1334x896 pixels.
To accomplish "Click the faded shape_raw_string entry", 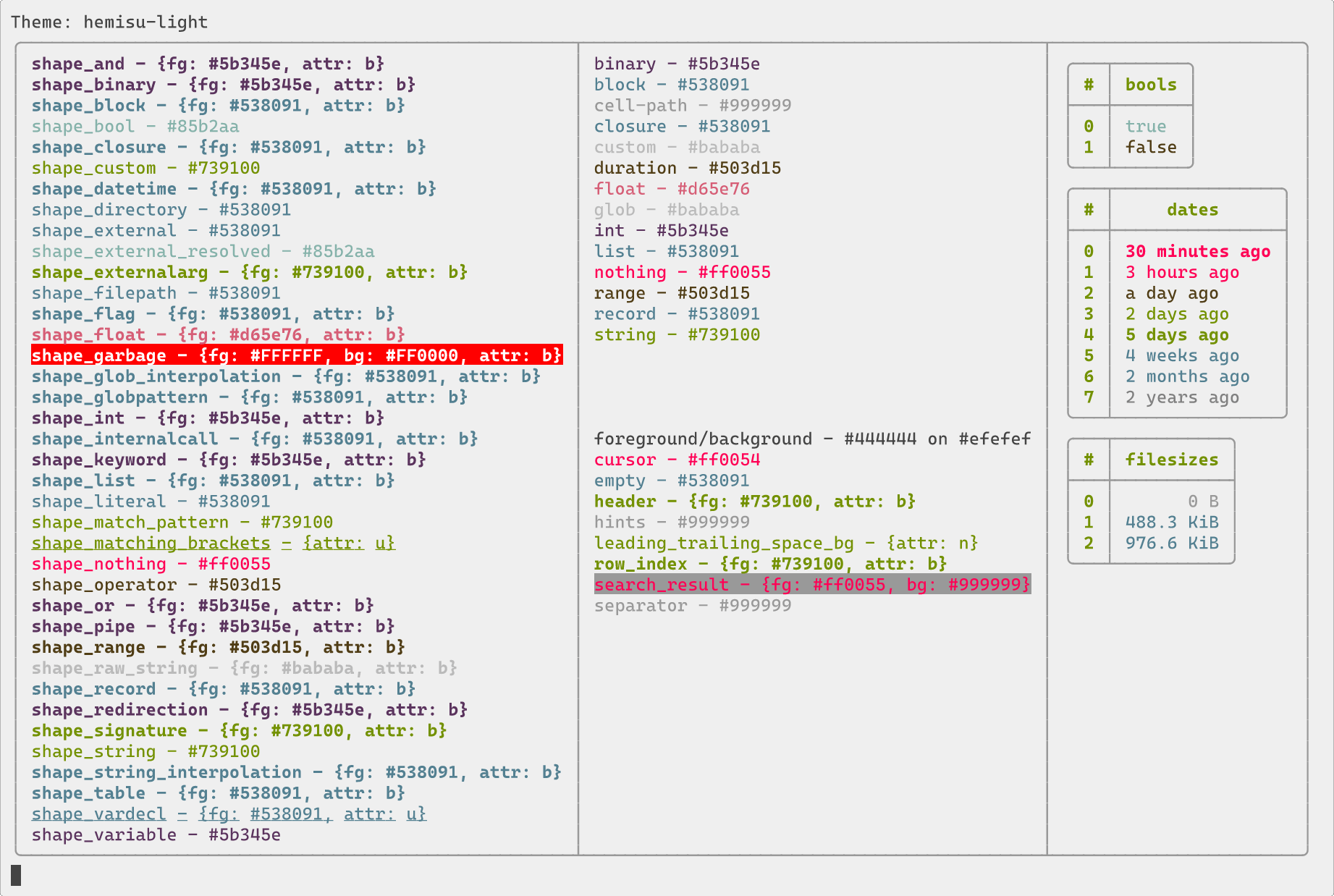I will pos(245,668).
